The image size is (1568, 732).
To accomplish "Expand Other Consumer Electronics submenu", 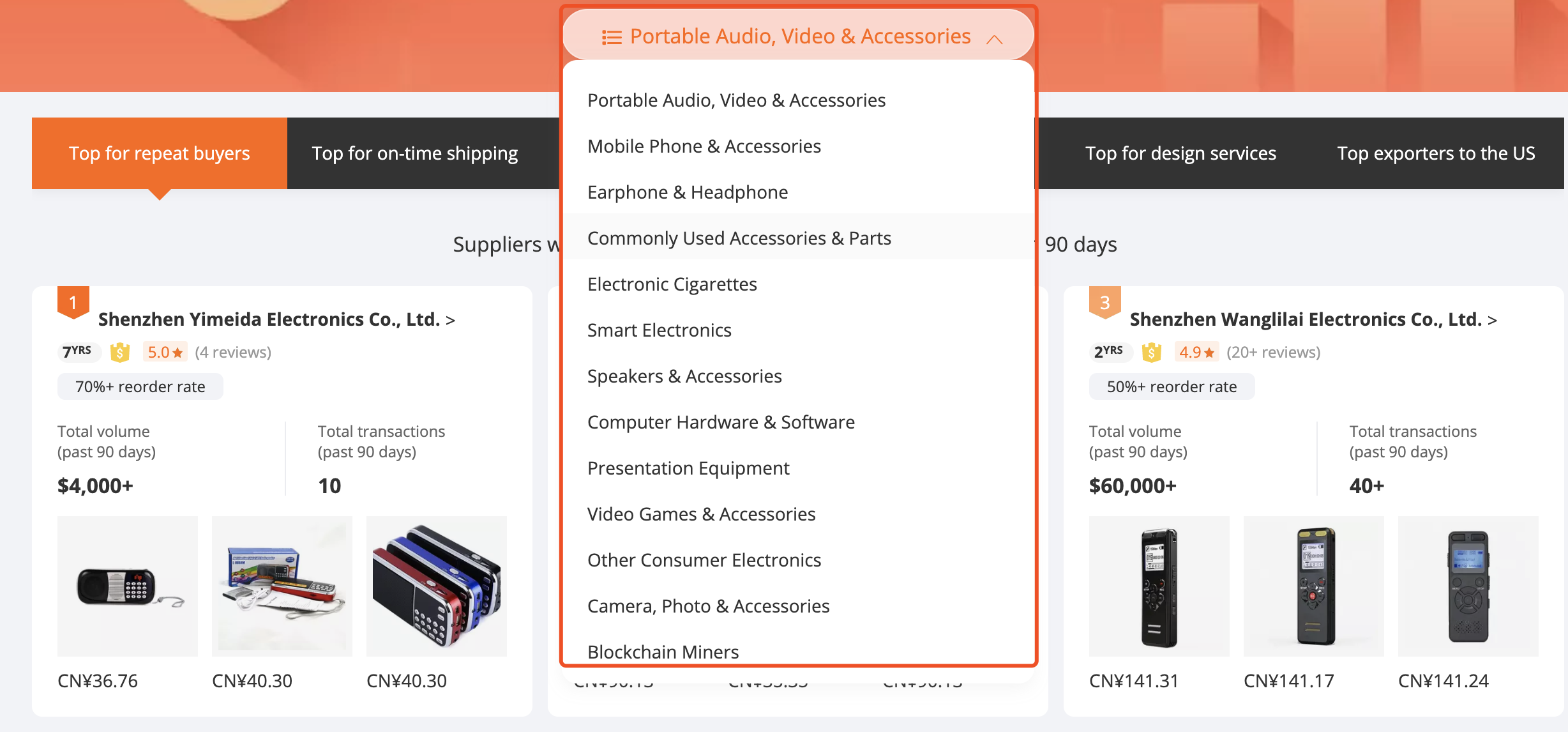I will 704,559.
